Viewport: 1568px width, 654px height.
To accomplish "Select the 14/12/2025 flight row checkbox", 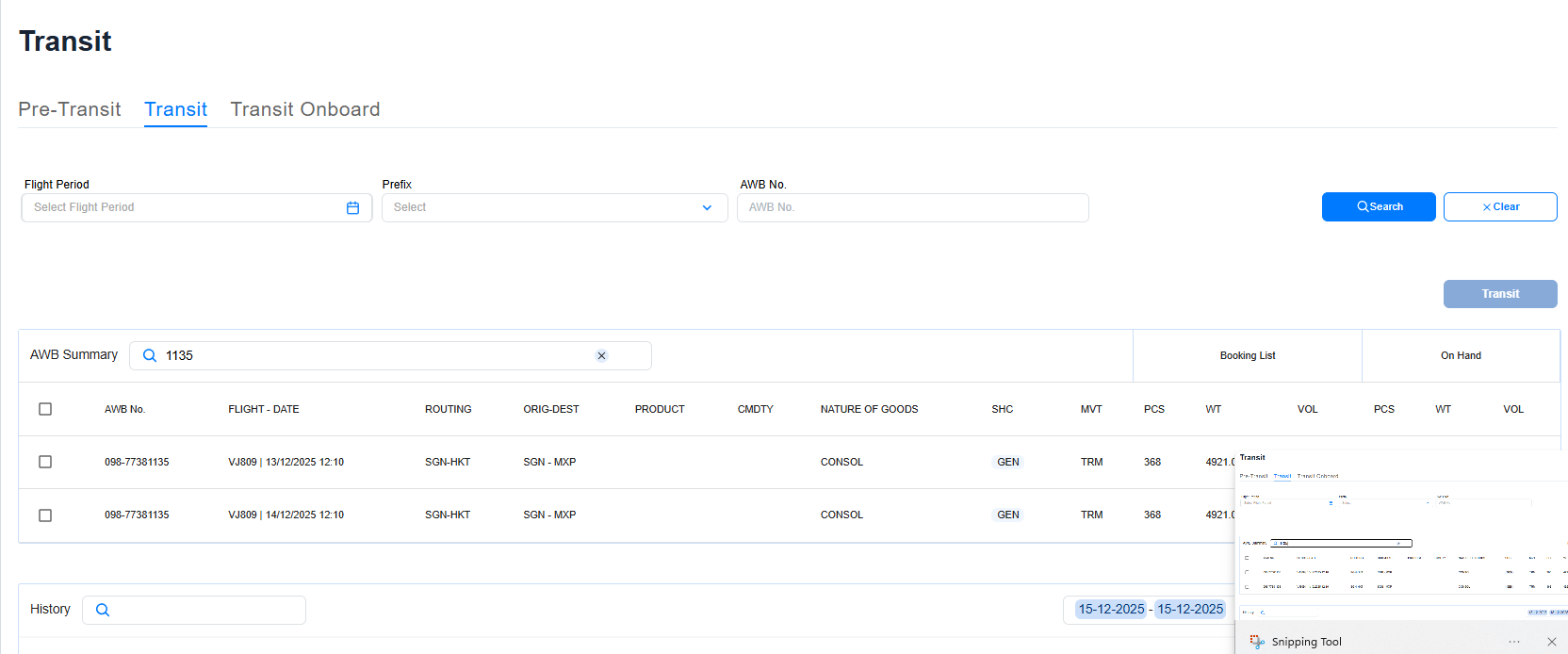I will (x=45, y=515).
